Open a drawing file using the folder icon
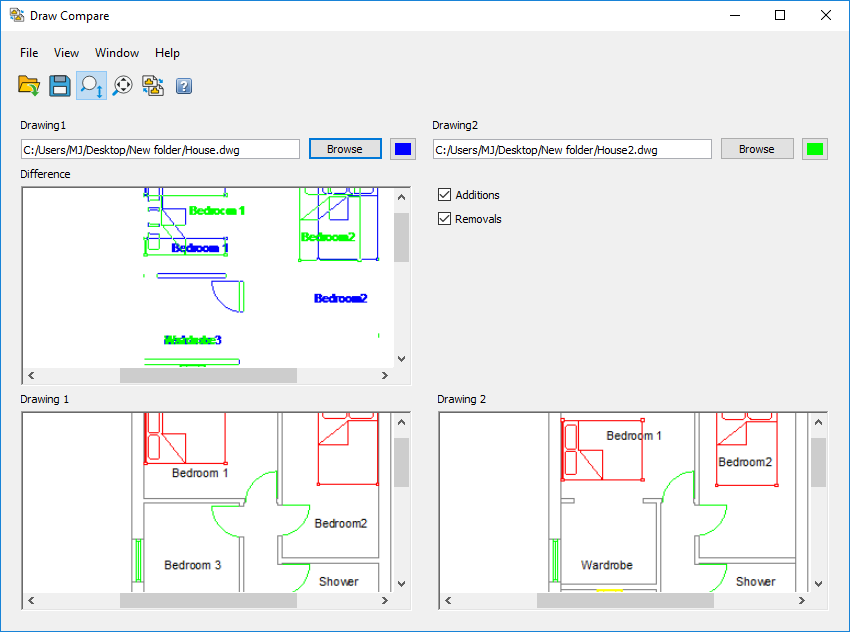Image resolution: width=850 pixels, height=632 pixels. coord(29,85)
